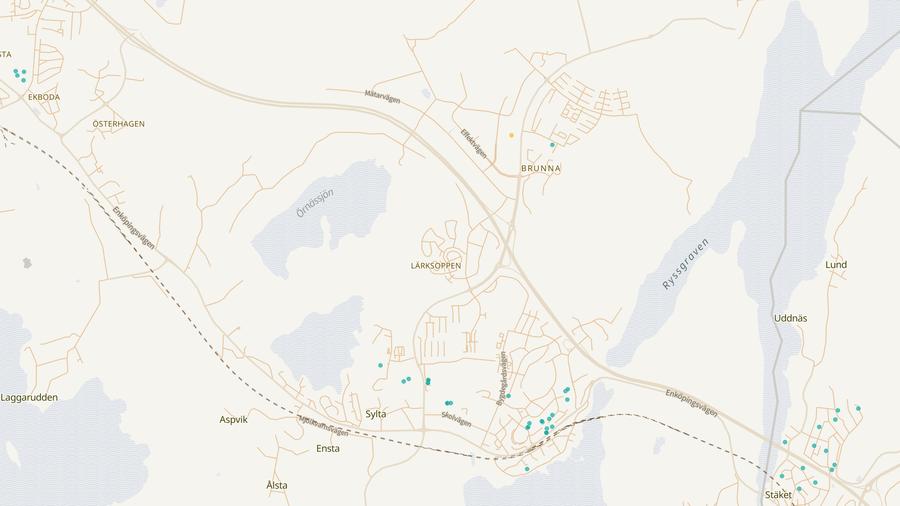This screenshot has width=900, height=506.
Task: Select the Aspvik place name
Action: pos(233,419)
